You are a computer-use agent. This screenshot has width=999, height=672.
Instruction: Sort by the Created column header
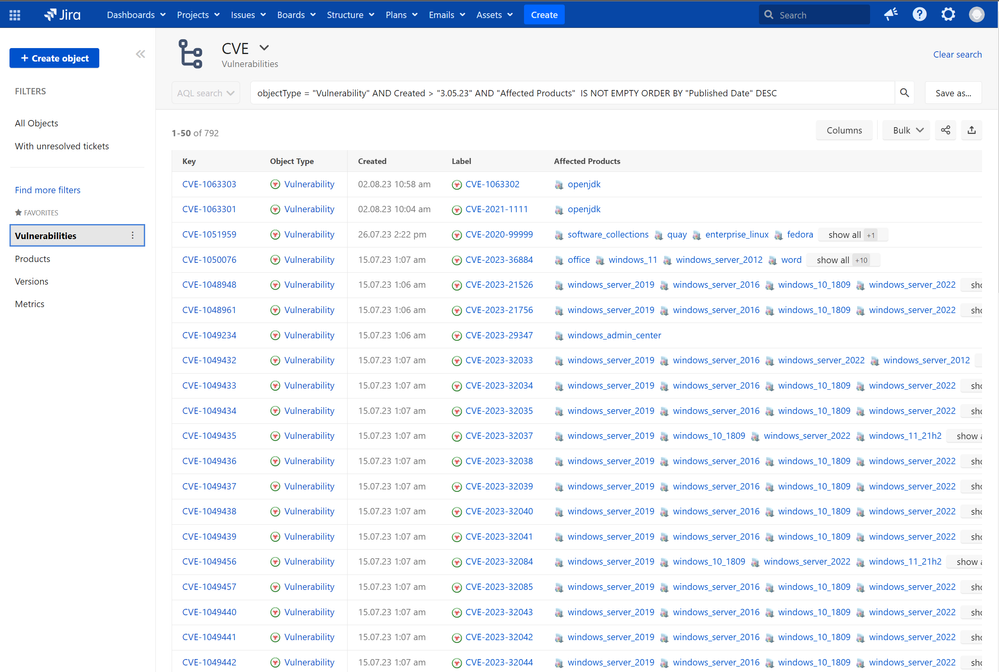tap(372, 161)
